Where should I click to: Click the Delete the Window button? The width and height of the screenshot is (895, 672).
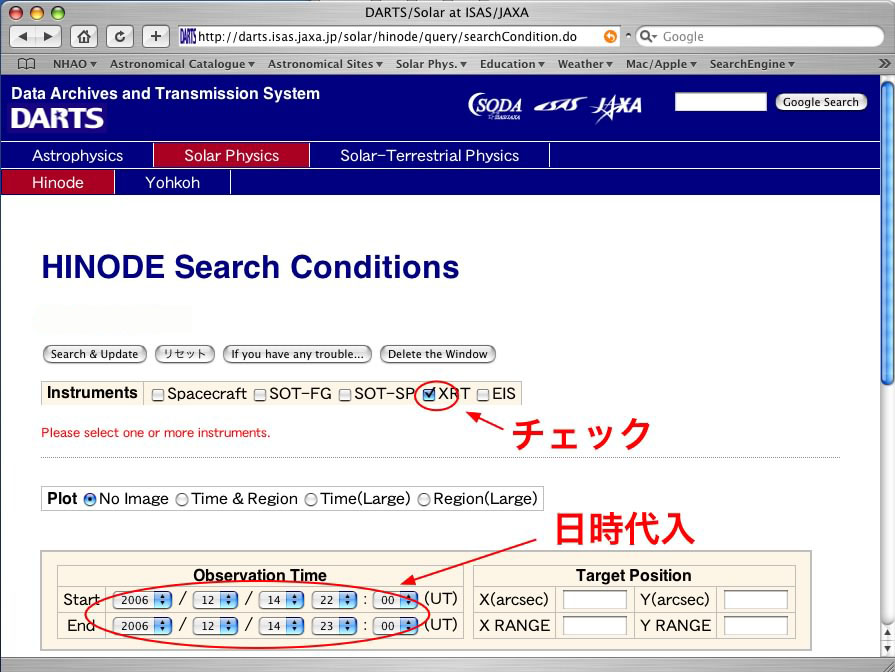(x=437, y=354)
